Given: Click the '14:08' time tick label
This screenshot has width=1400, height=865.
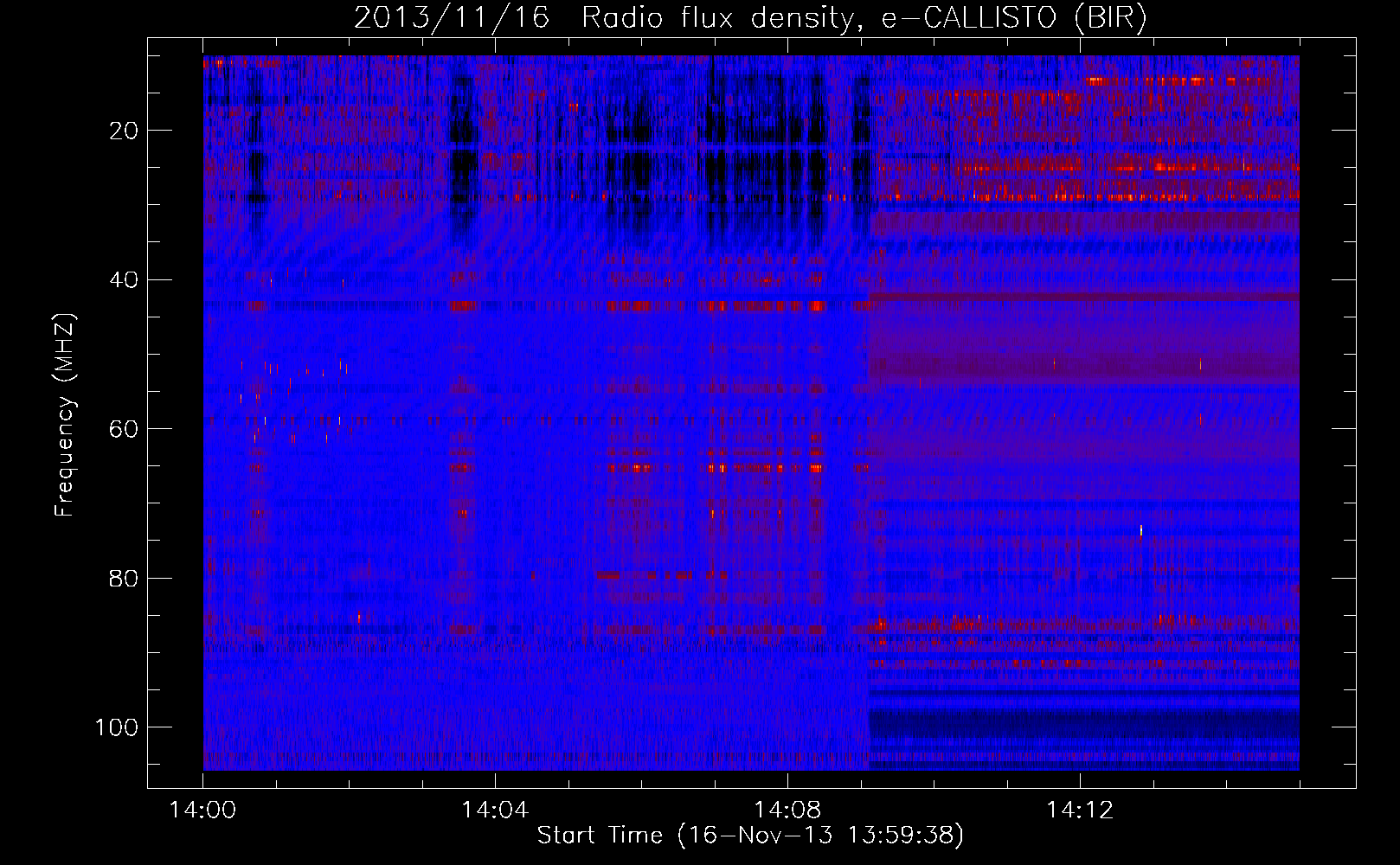Looking at the screenshot, I should 787,811.
